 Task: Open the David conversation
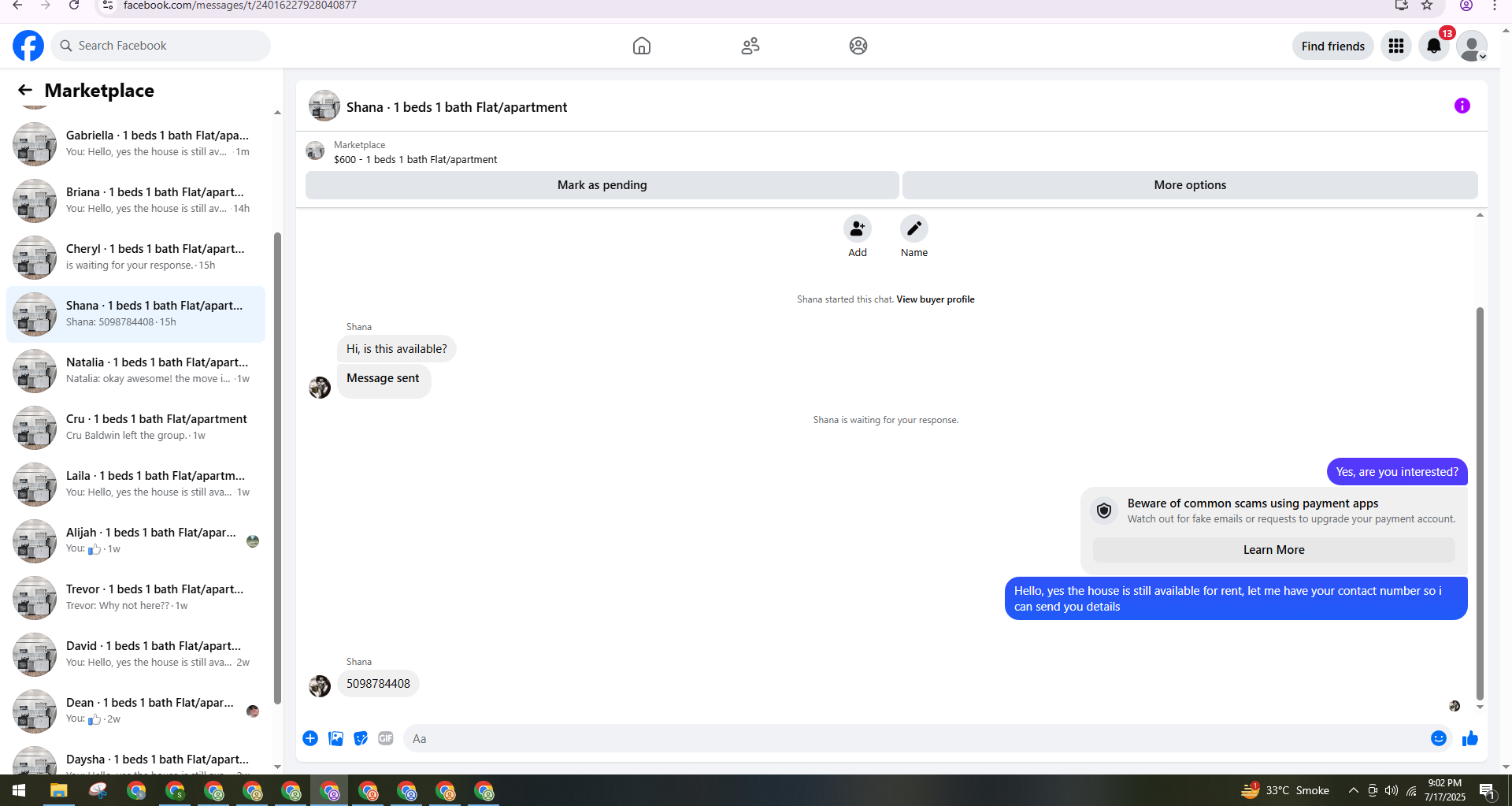coord(135,654)
